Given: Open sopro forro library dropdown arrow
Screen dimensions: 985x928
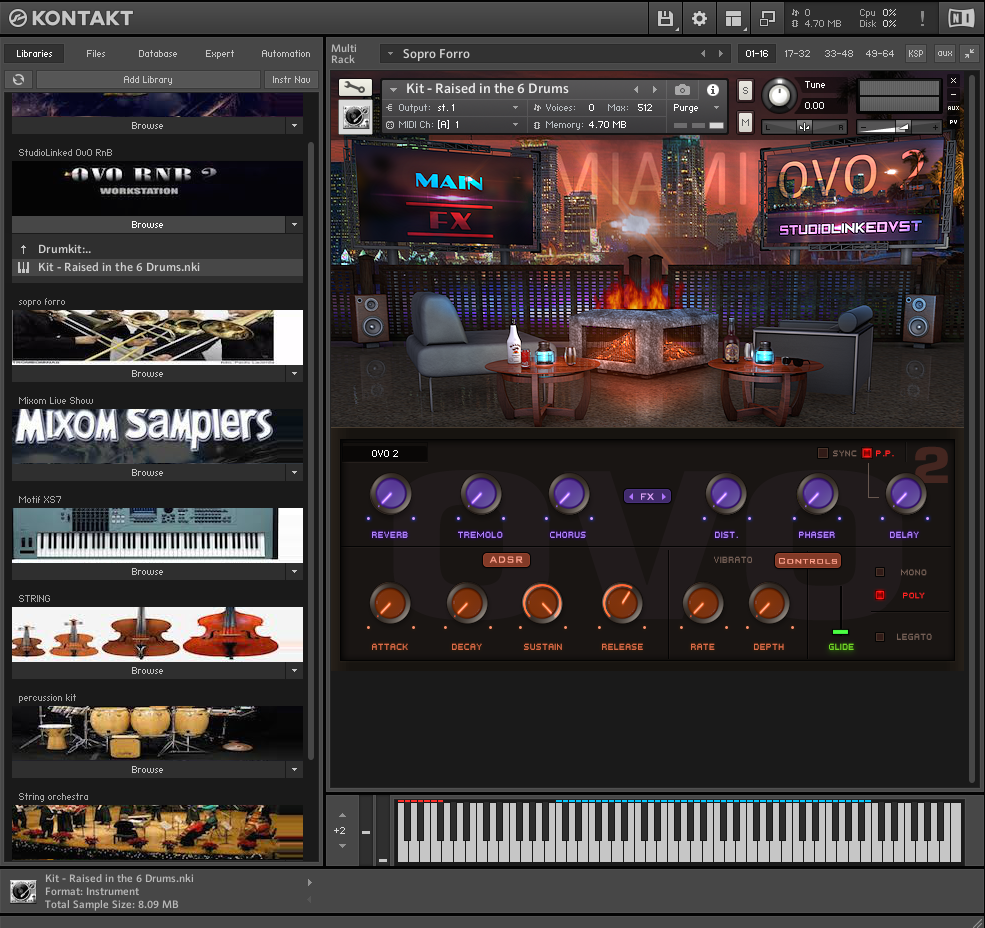Looking at the screenshot, I should (x=295, y=373).
